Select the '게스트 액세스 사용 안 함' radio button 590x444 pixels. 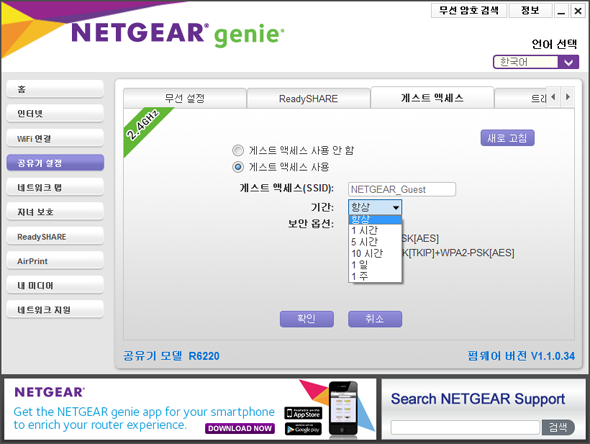(x=238, y=151)
